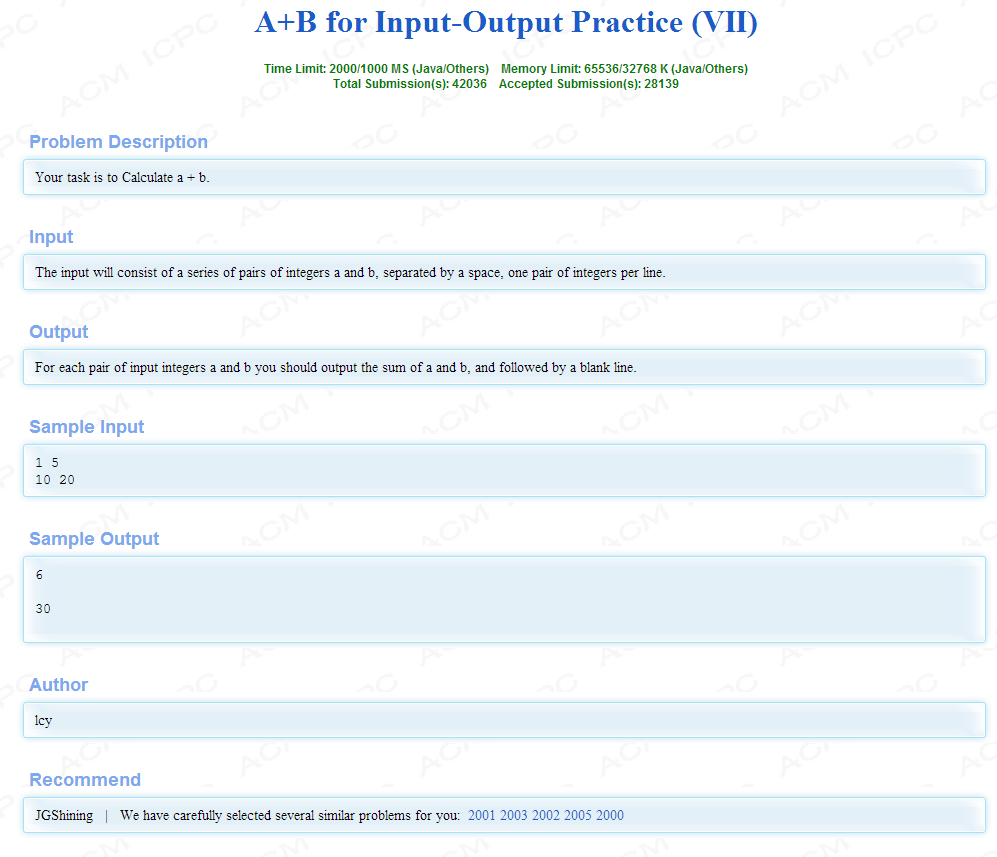
Task: Click the input description sentence about pairs of integers
Action: [x=350, y=272]
